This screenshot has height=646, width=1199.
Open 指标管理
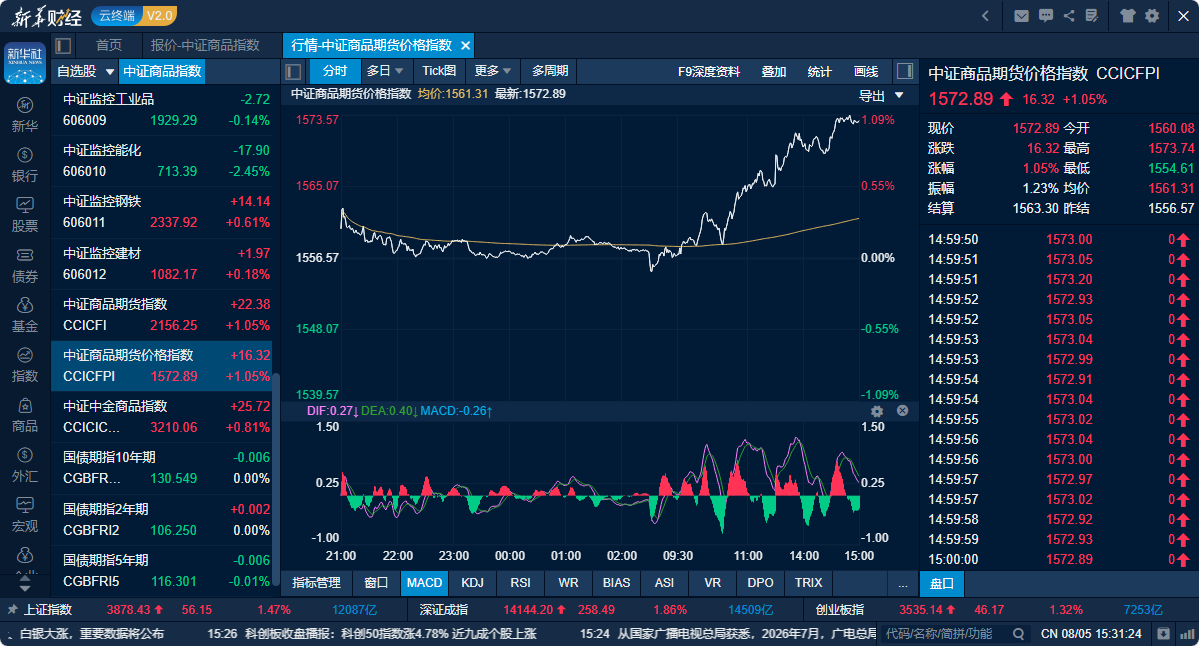point(317,583)
